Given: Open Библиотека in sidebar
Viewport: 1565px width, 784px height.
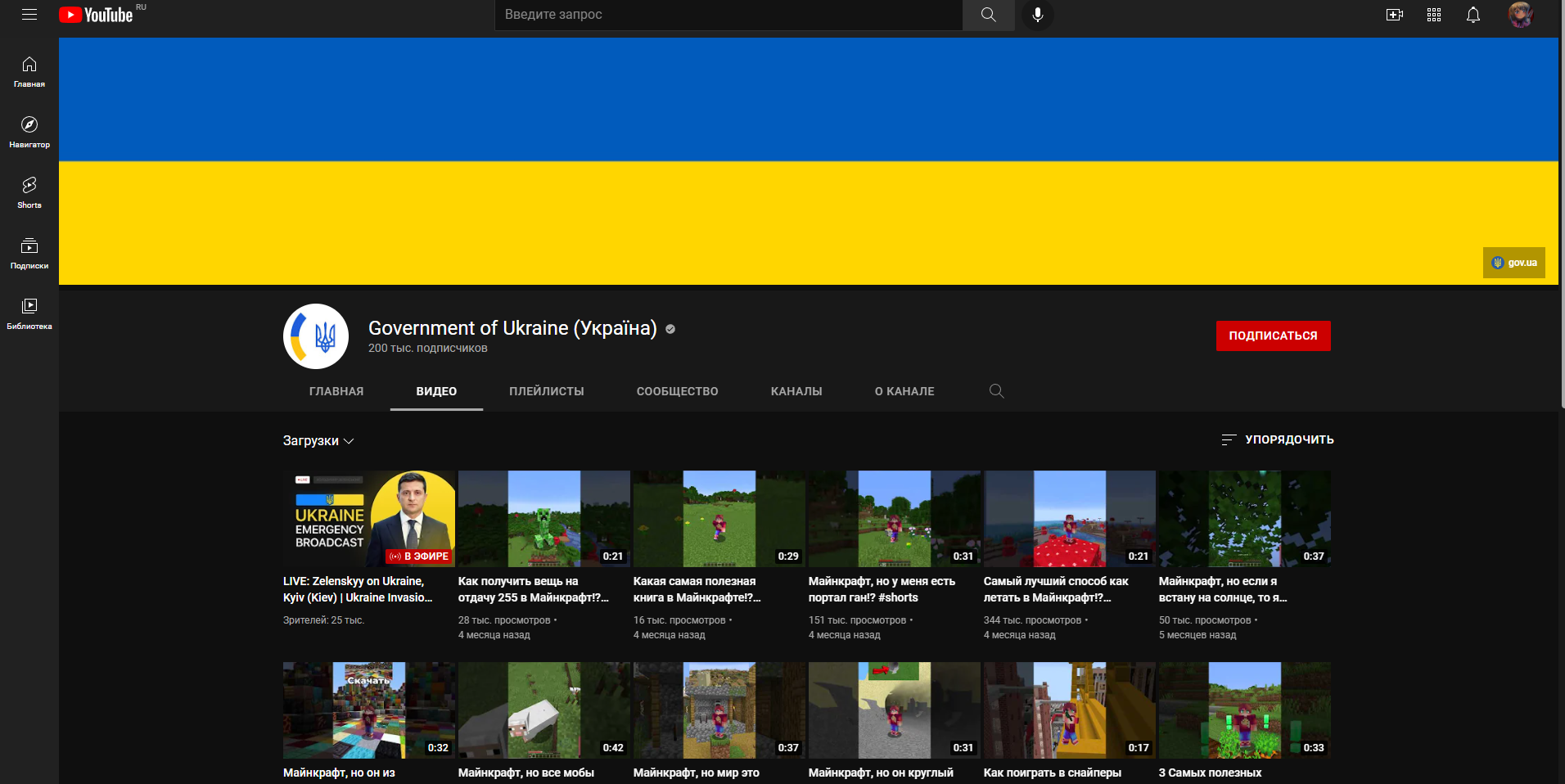Looking at the screenshot, I should tap(29, 314).
